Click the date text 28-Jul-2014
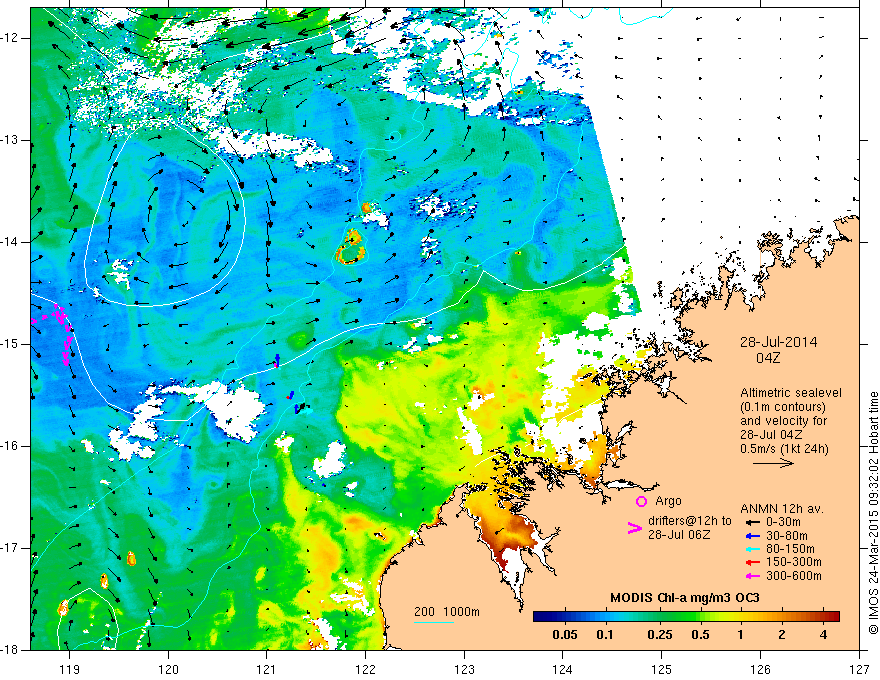Screen dimensions: 880x680 (x=778, y=342)
